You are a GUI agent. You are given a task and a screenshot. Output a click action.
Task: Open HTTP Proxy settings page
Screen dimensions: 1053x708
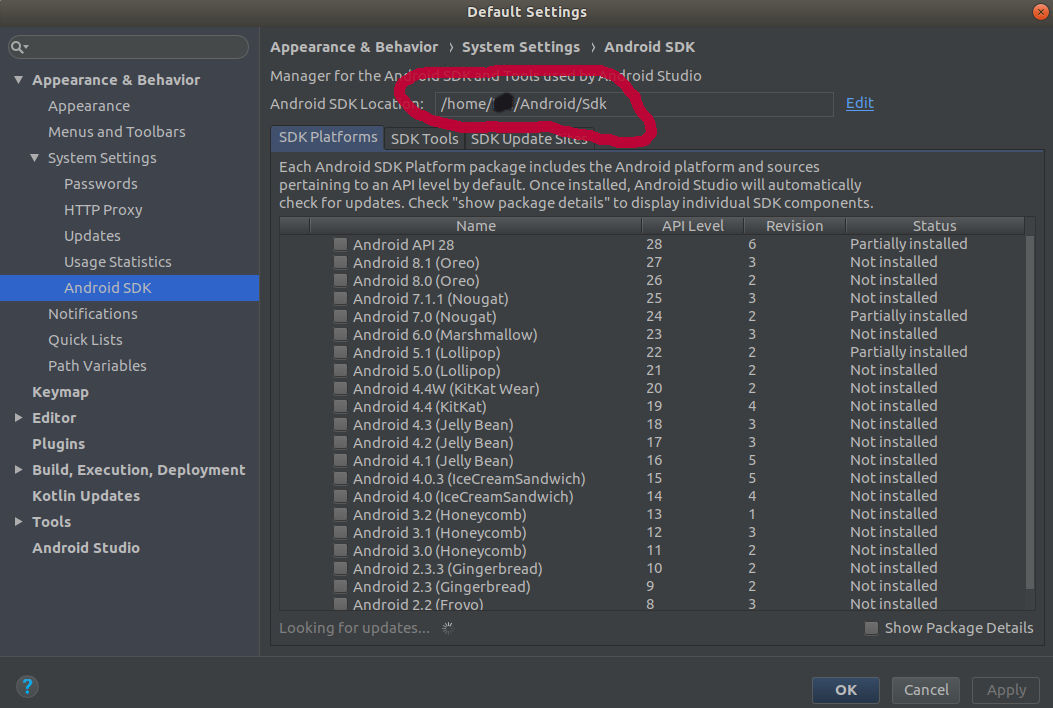(103, 210)
